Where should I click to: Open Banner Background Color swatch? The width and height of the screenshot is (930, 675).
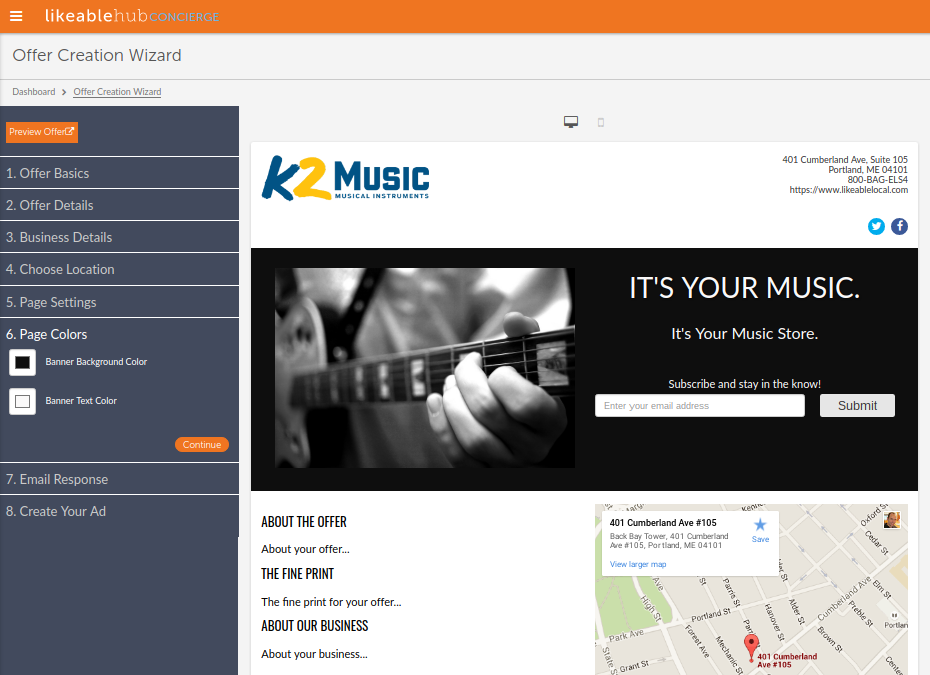tap(23, 362)
